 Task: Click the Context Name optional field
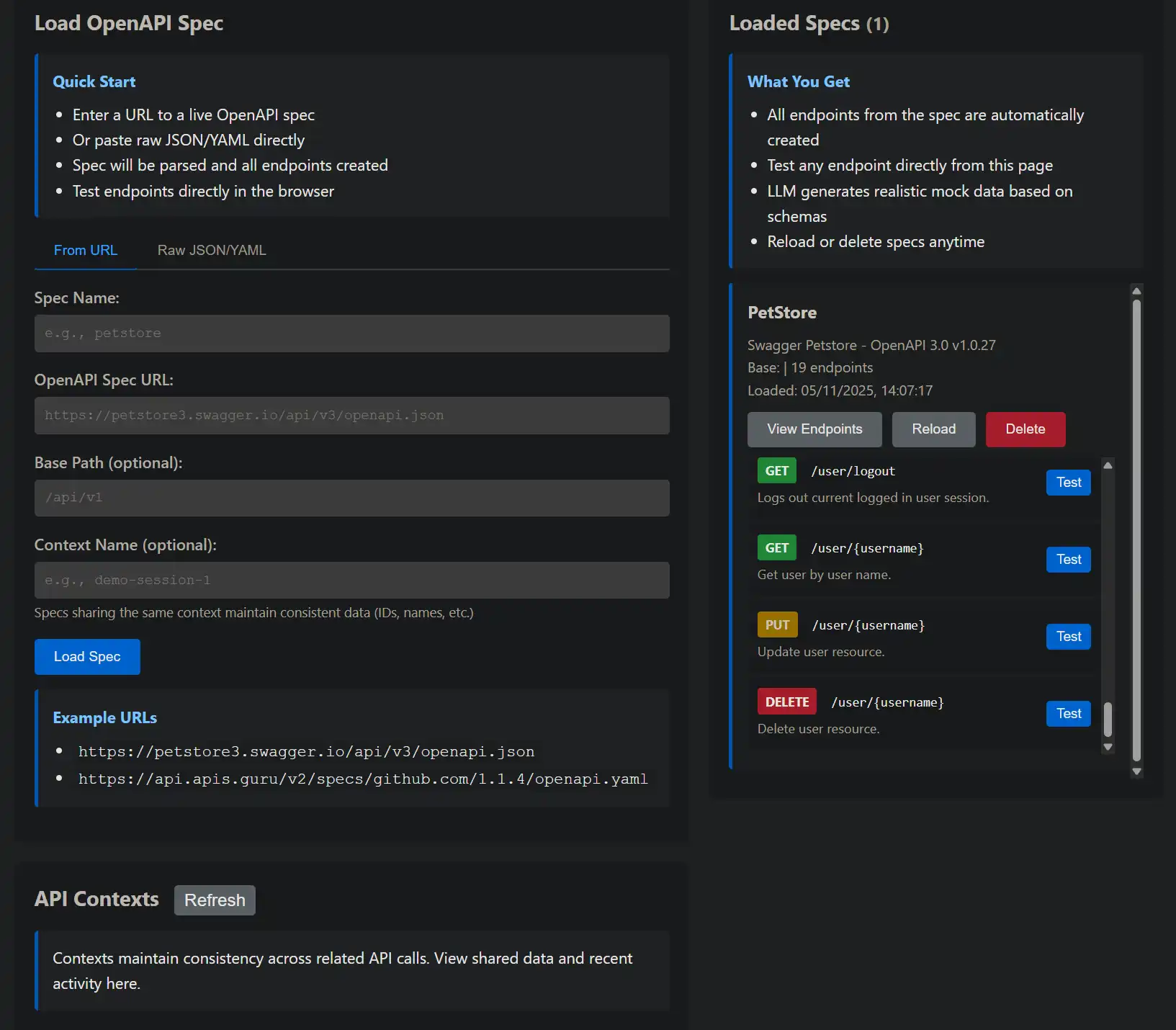tap(351, 580)
